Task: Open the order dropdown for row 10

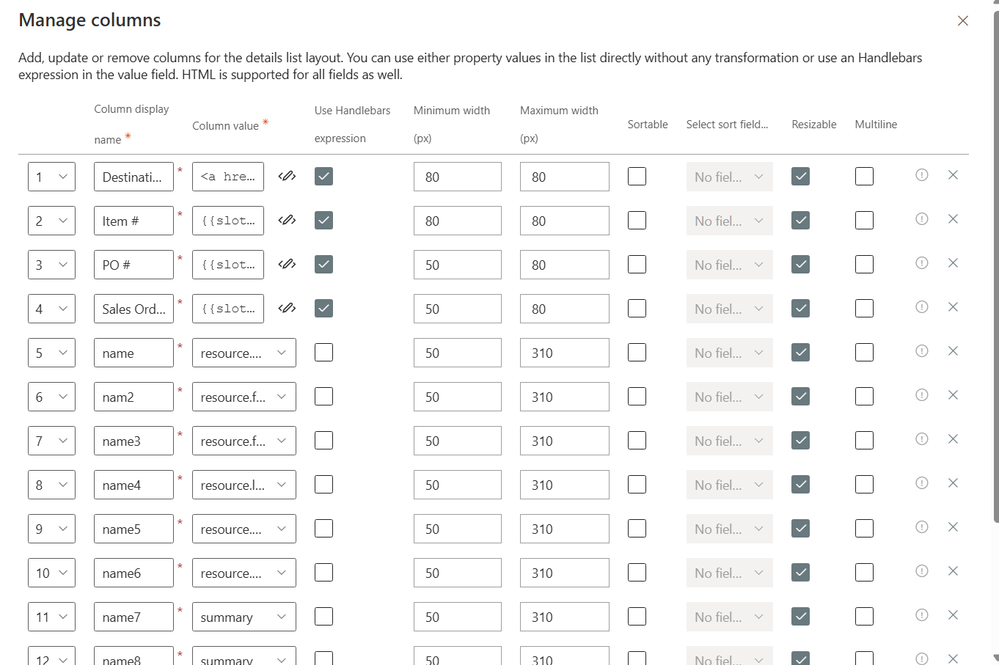Action: [52, 573]
